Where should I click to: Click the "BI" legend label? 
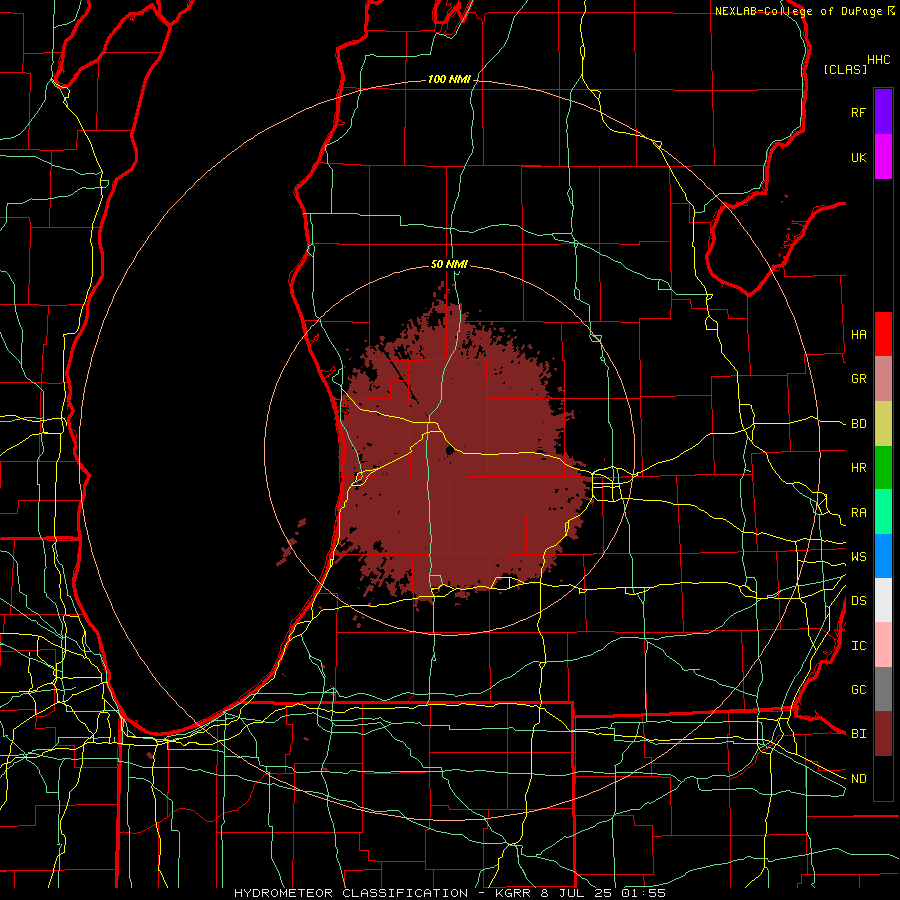[x=858, y=734]
